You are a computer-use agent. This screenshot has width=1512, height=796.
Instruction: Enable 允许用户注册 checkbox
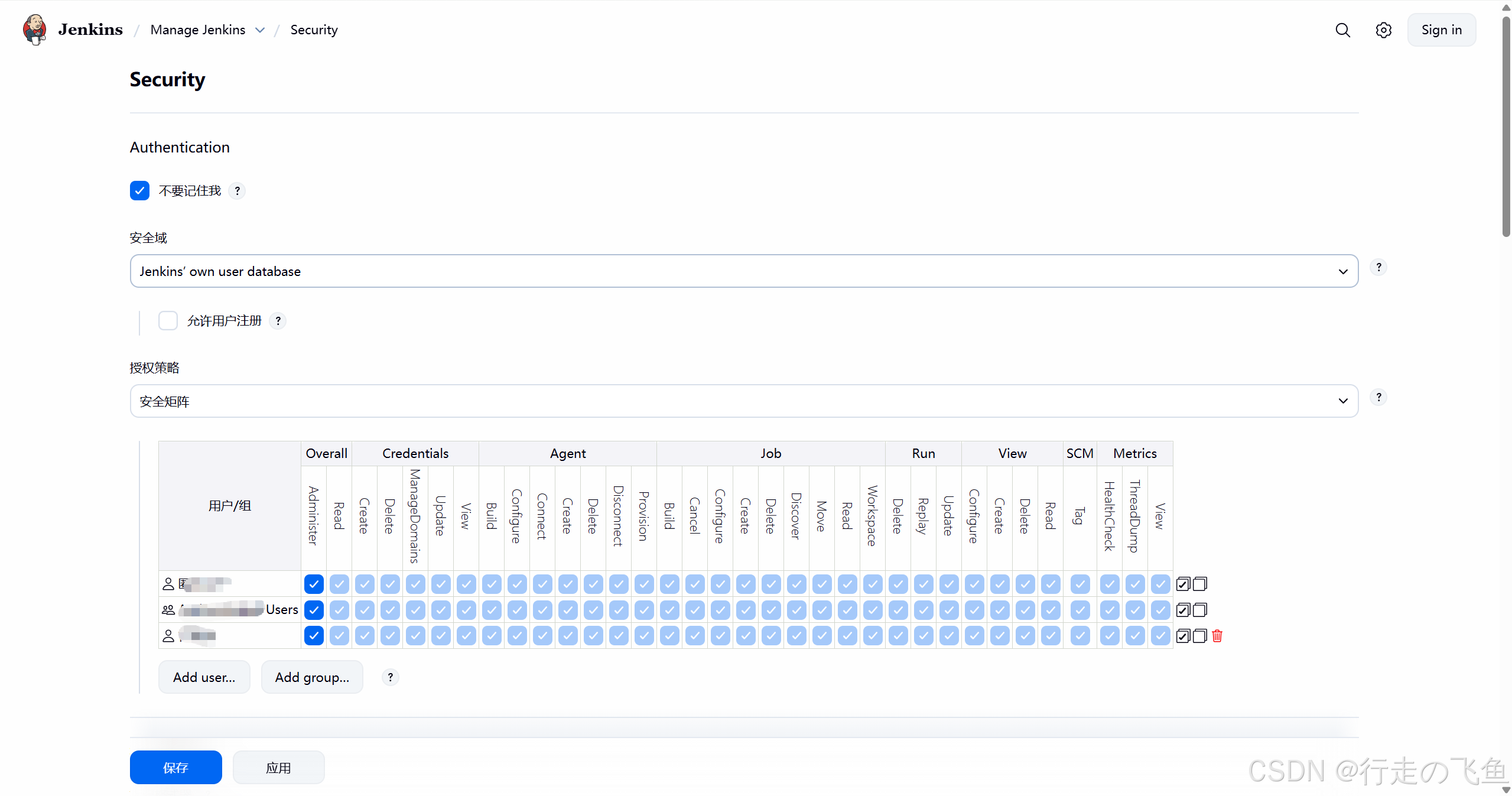[168, 321]
